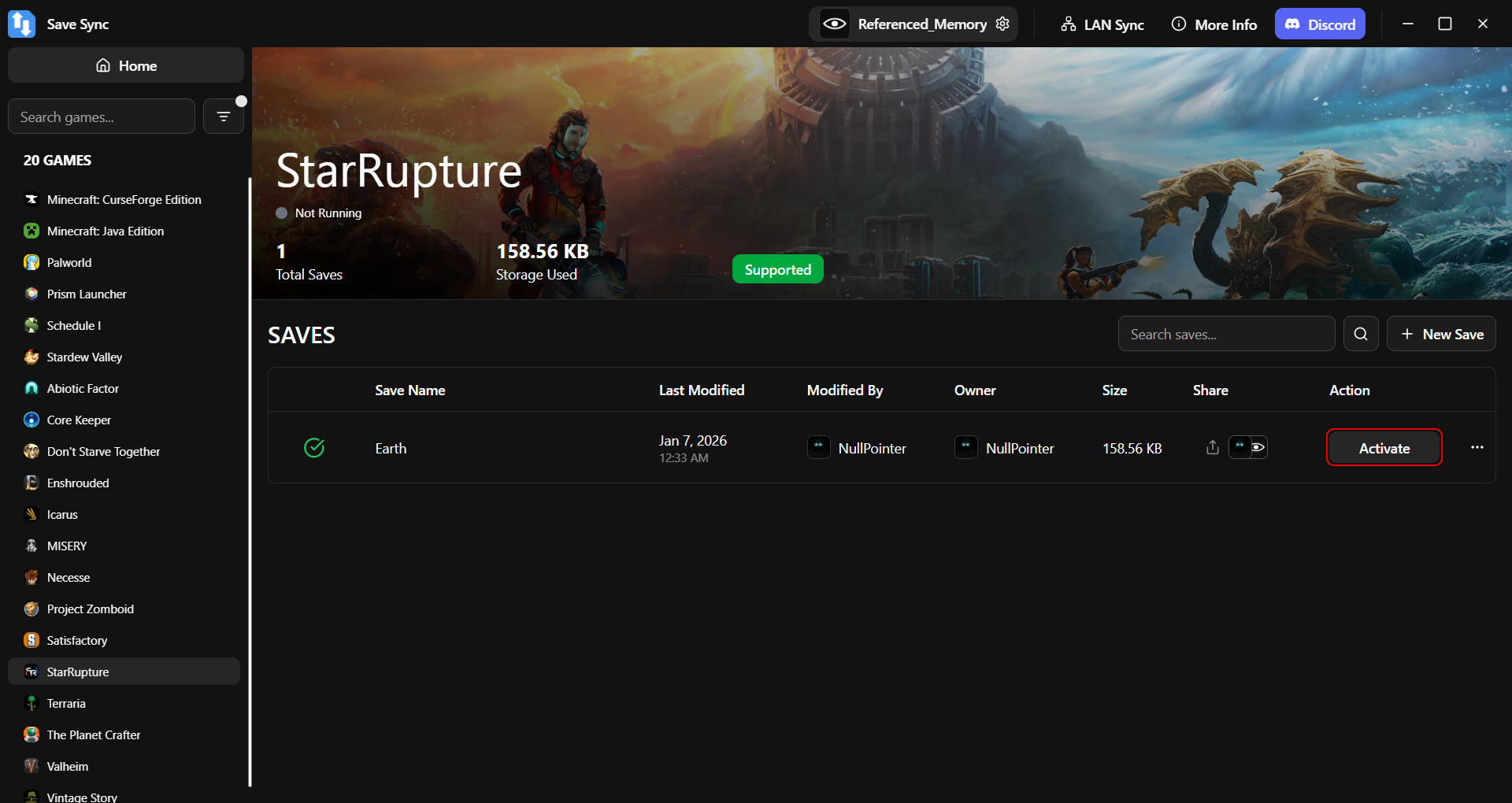Create a New Save
Screen dimensions: 1512x803
coord(1441,334)
